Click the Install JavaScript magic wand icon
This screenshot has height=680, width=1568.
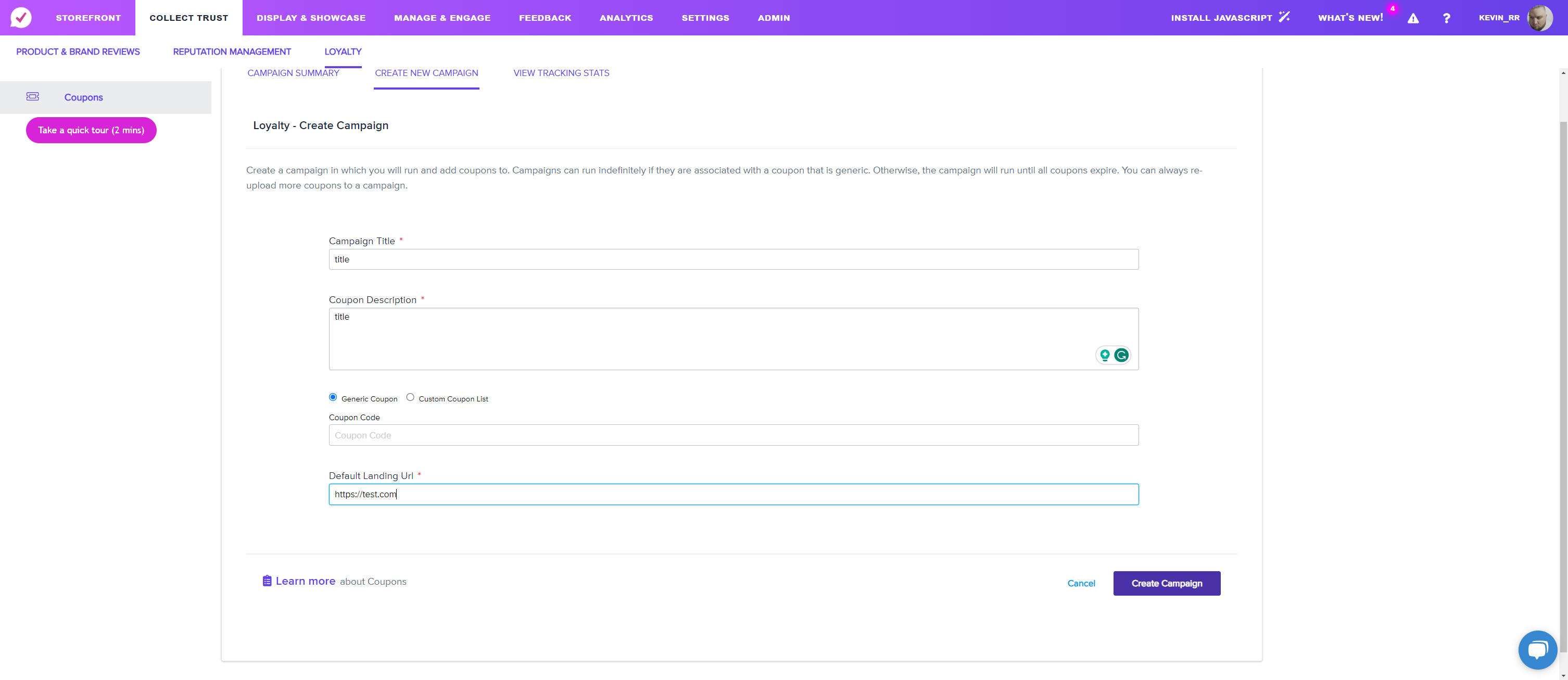[1284, 17]
